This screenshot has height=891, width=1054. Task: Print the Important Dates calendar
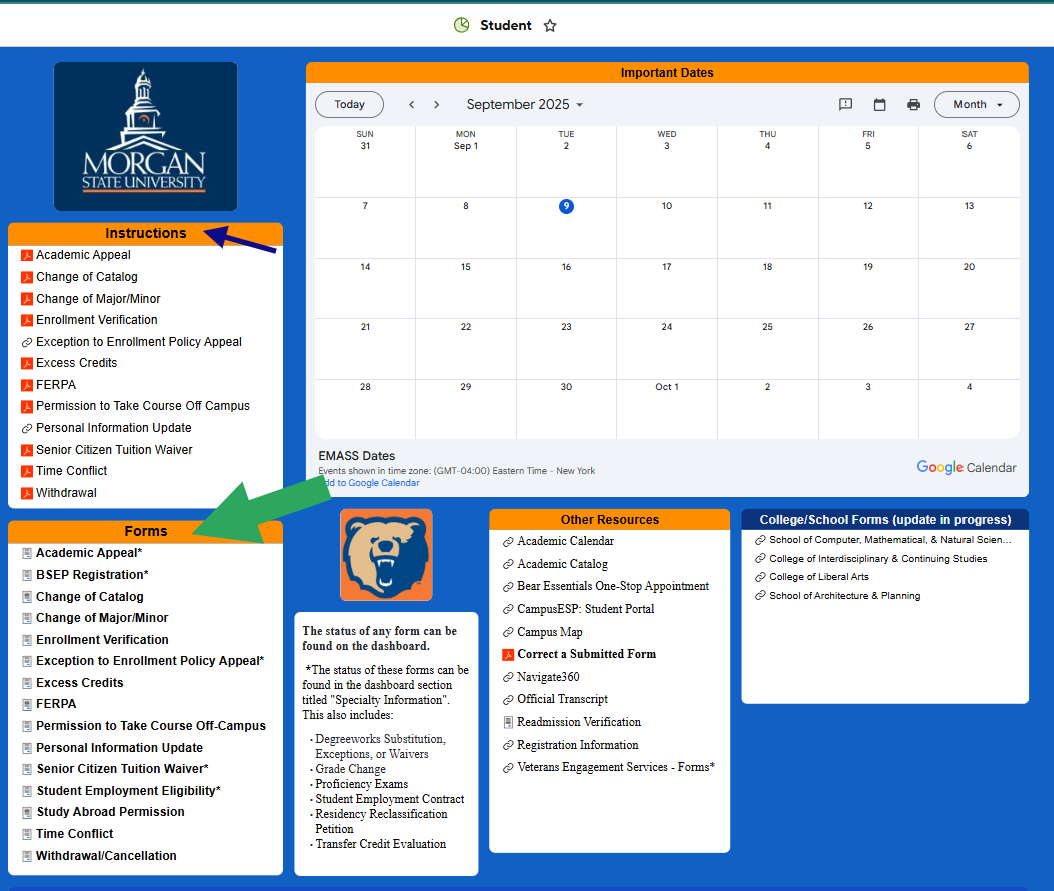[913, 105]
